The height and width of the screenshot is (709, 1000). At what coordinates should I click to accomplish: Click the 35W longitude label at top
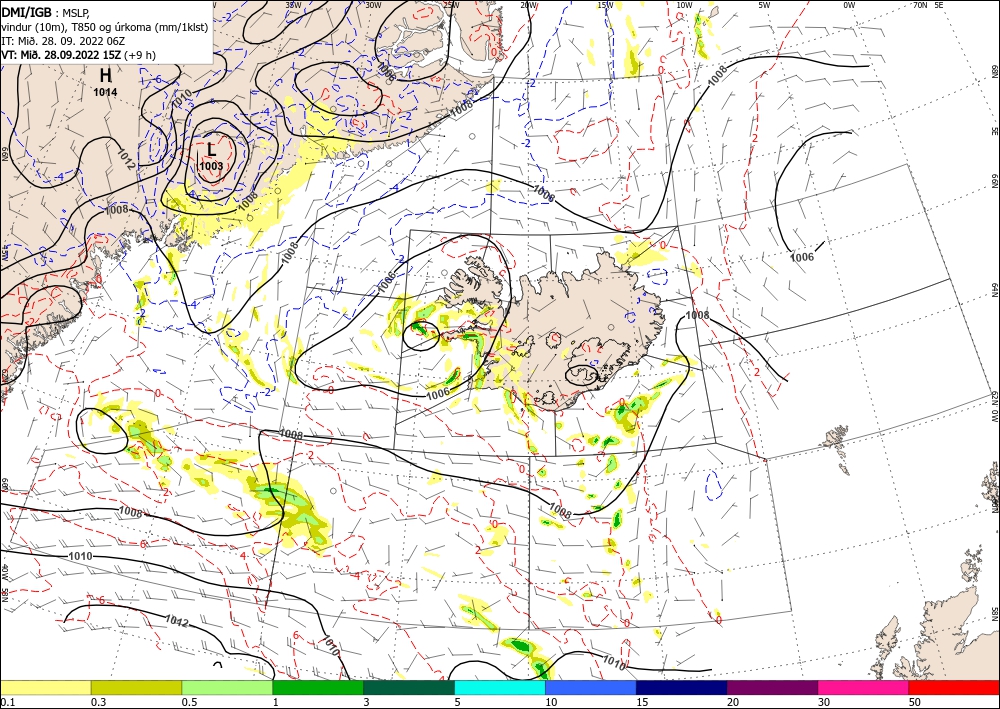click(x=293, y=5)
